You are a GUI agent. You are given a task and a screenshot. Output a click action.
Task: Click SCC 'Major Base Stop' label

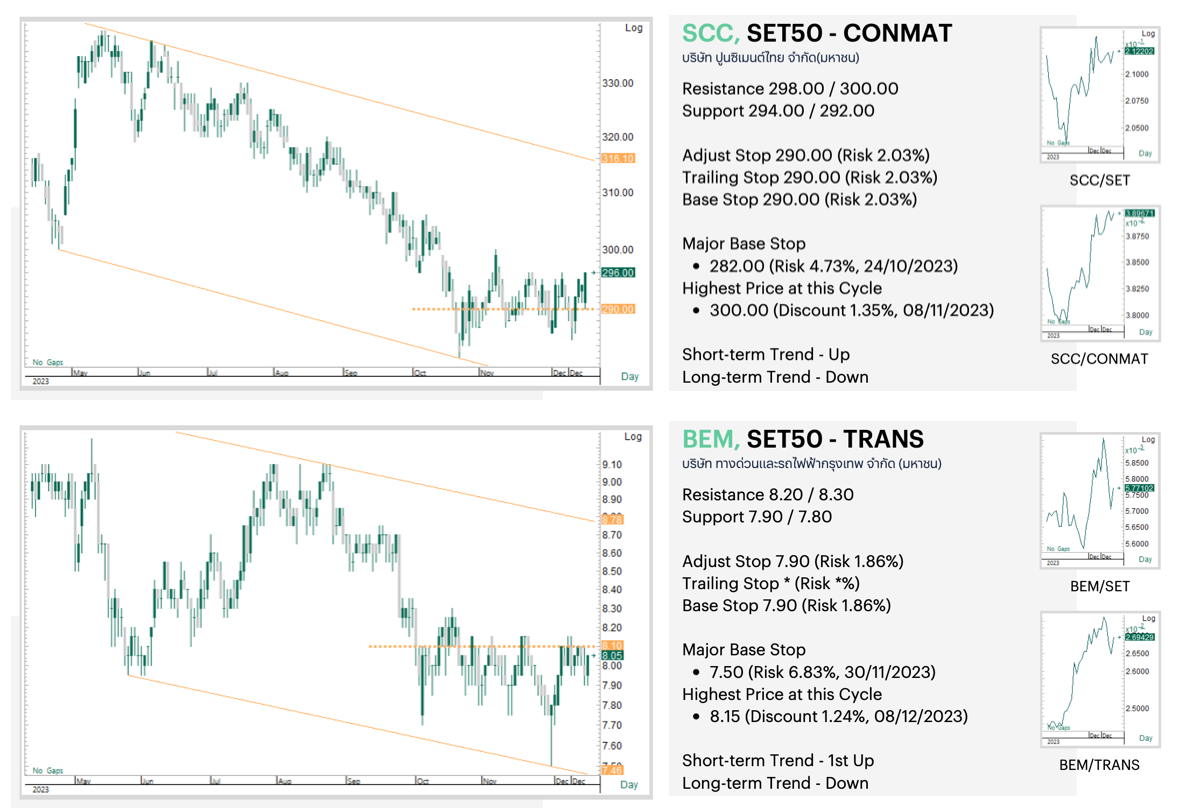pyautogui.click(x=744, y=244)
